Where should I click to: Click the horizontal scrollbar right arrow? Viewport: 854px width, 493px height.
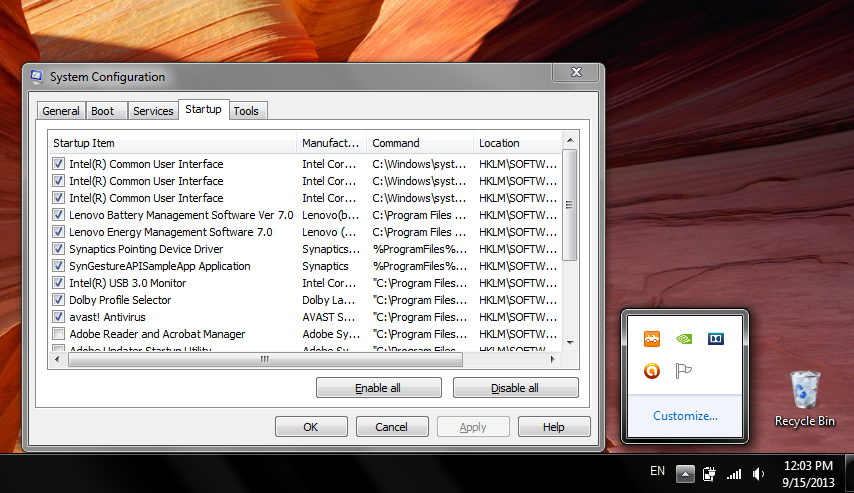point(553,360)
